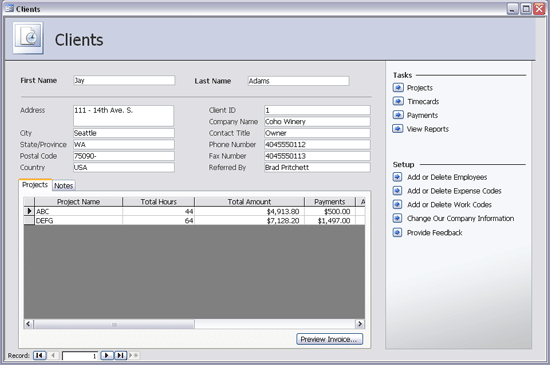Click the Postal Code field
This screenshot has height=365, width=550.
click(124, 156)
